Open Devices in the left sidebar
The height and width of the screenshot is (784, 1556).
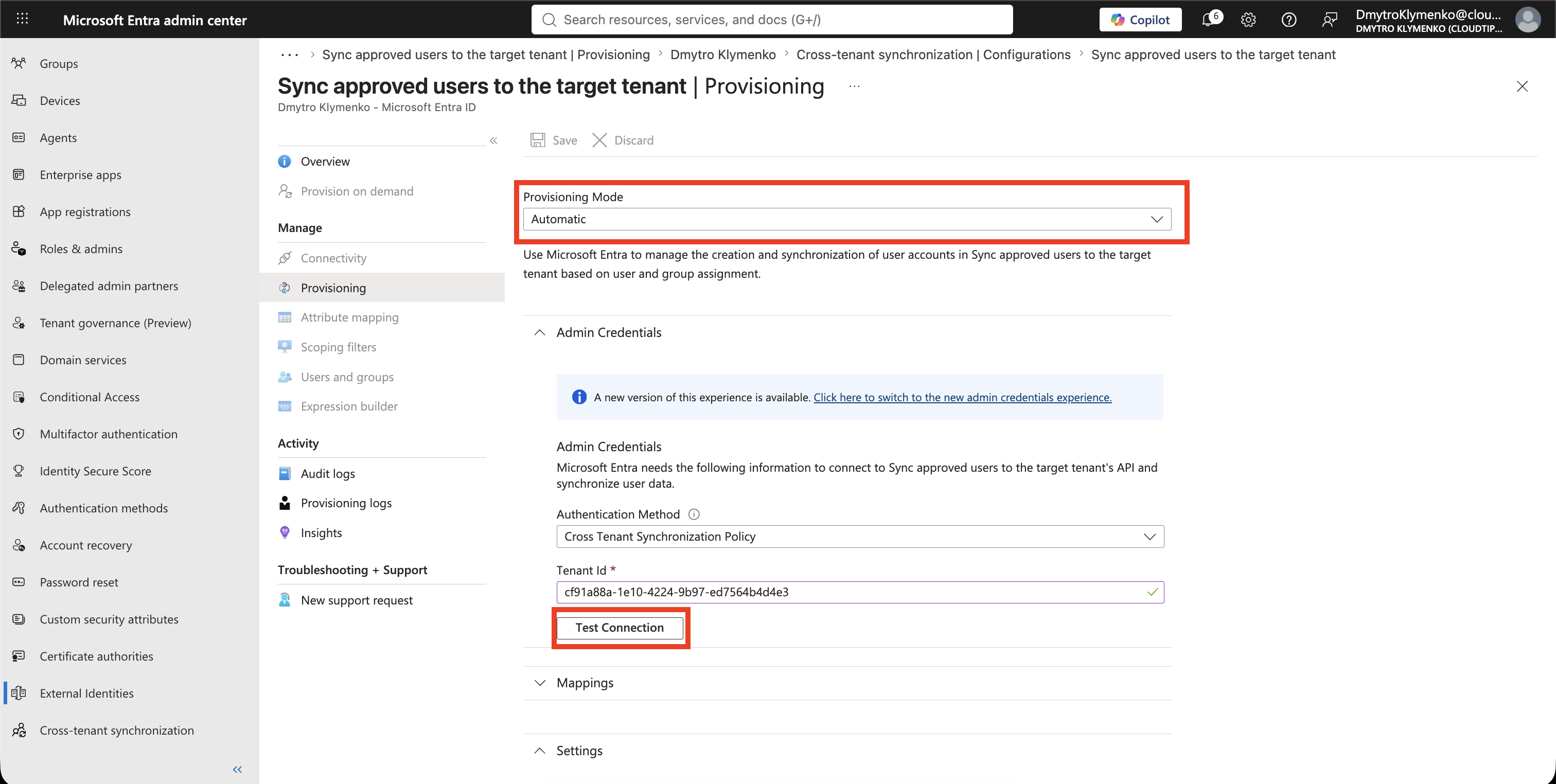pos(60,100)
